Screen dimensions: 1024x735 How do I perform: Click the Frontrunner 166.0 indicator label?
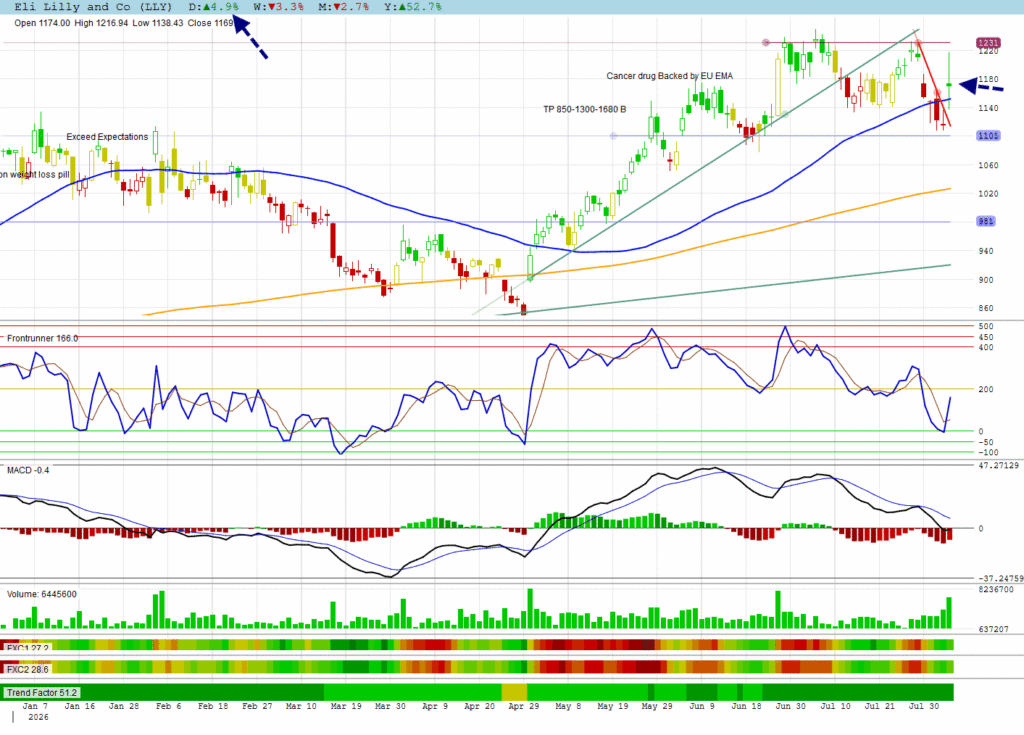click(x=42, y=338)
